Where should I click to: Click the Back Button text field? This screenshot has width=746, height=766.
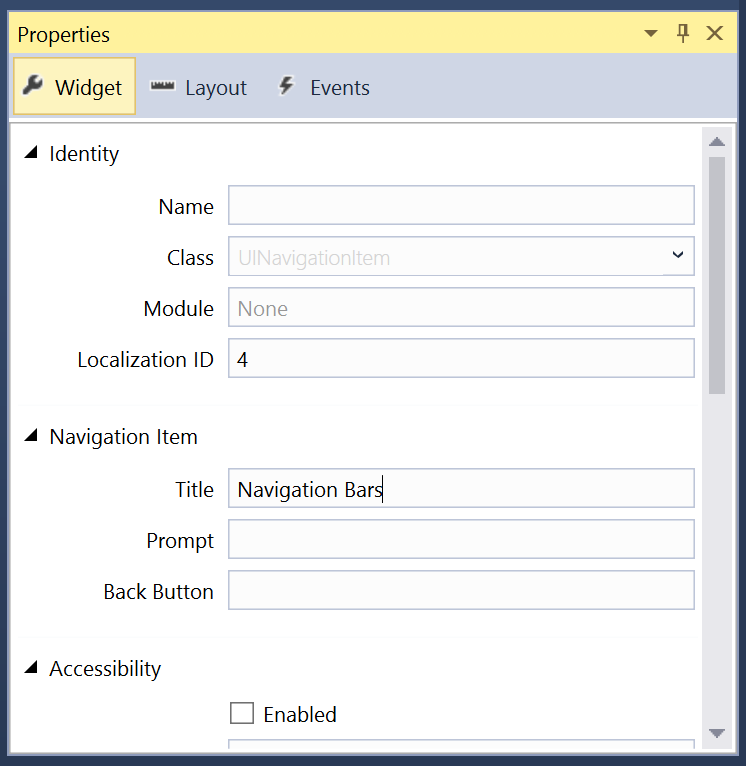click(461, 590)
